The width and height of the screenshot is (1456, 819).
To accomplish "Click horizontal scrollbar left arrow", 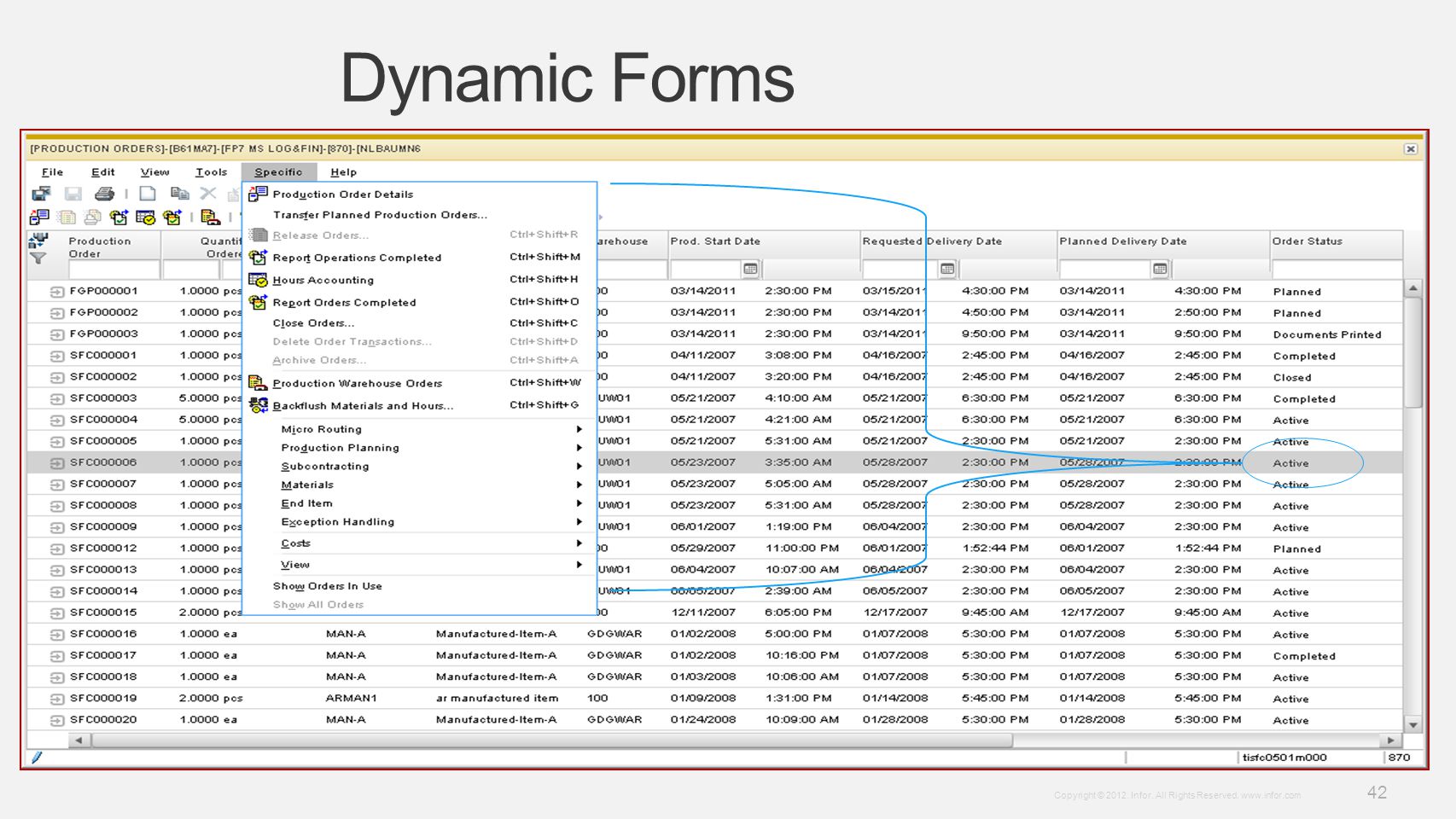I will coord(79,741).
